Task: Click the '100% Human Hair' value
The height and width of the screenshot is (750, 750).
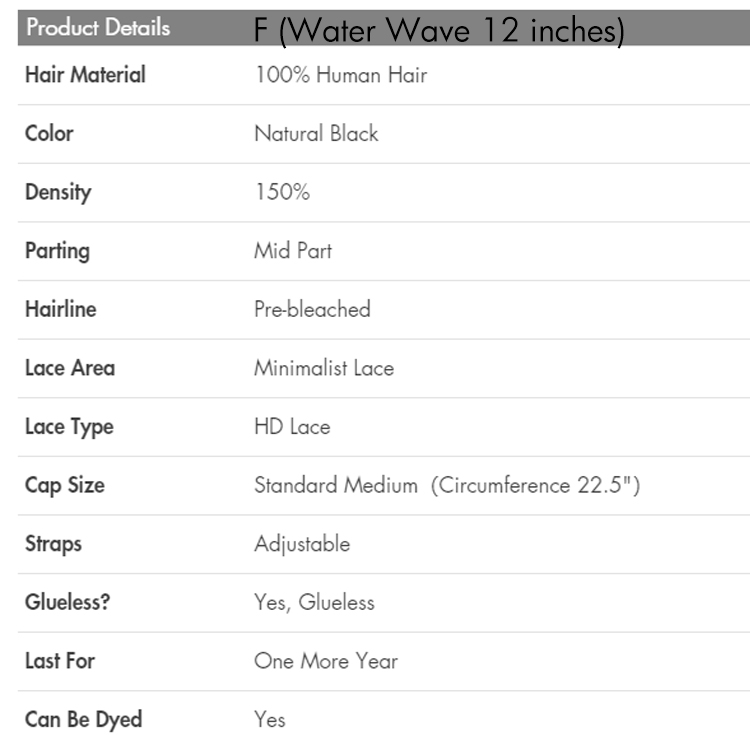Action: pyautogui.click(x=340, y=75)
